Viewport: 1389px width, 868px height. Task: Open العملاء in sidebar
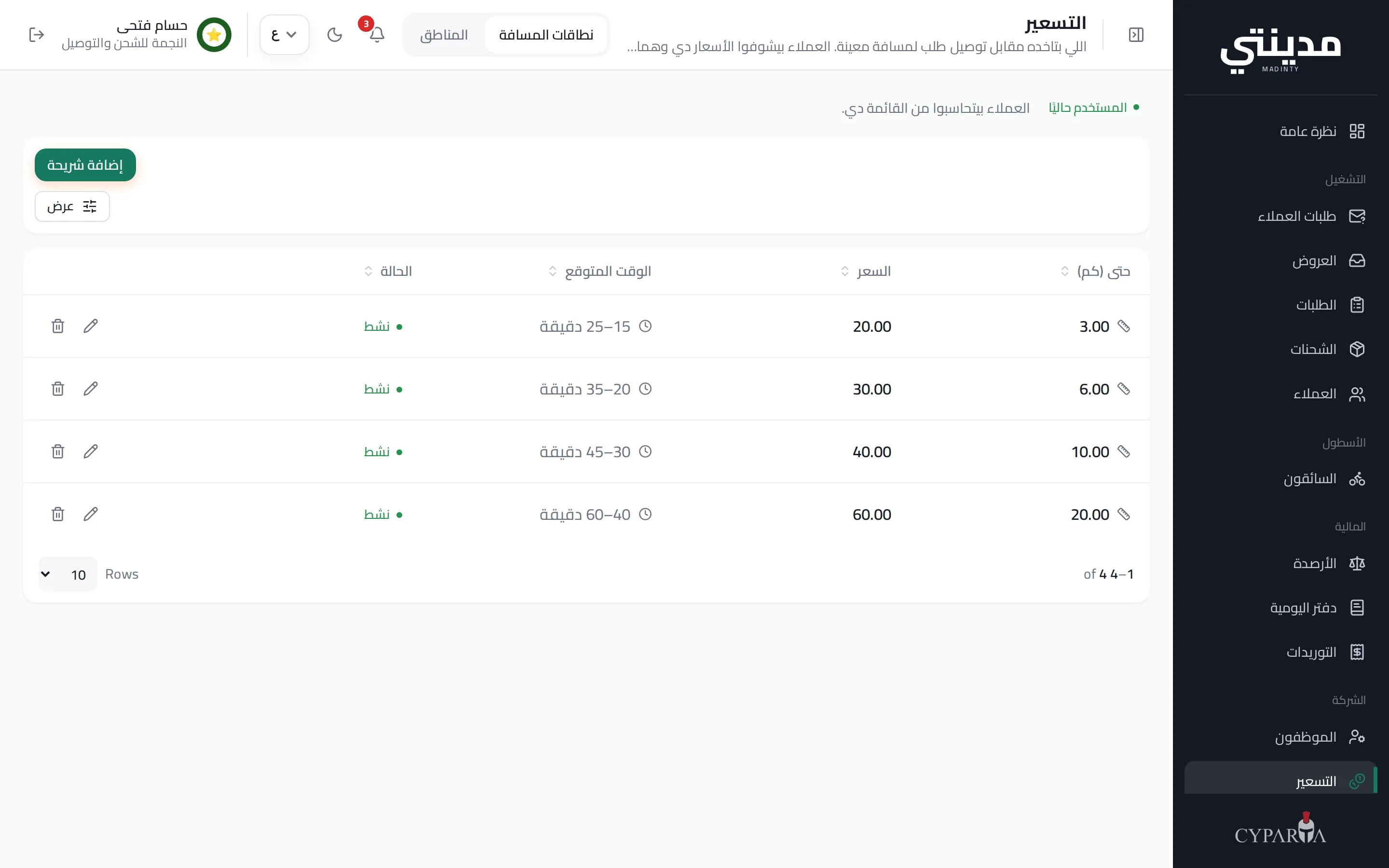coord(1280,394)
